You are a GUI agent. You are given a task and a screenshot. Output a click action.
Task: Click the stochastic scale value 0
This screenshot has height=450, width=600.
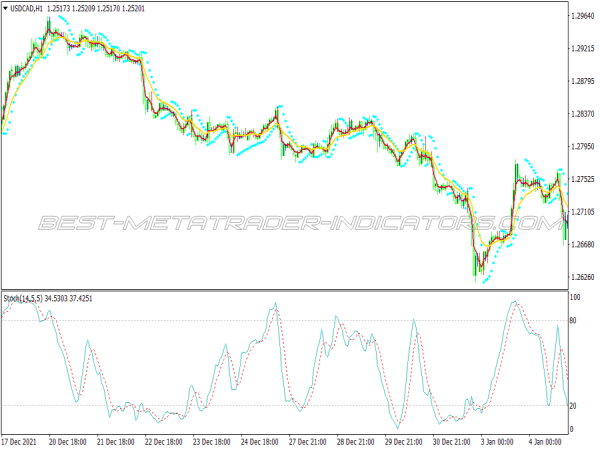tap(572, 429)
